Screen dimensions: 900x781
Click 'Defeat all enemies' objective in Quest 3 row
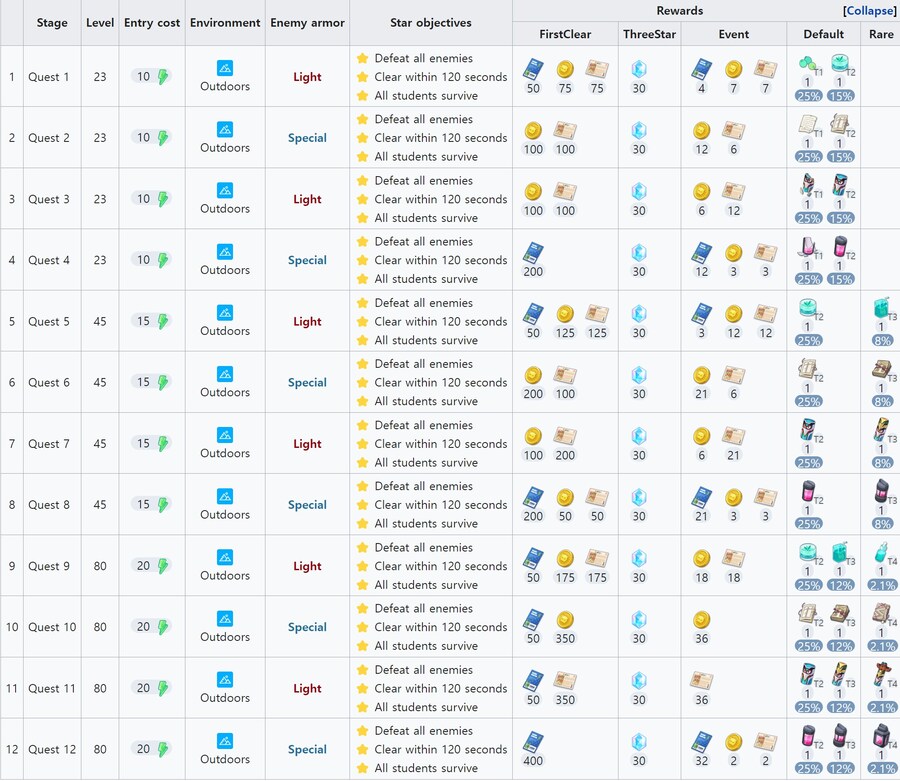[424, 181]
